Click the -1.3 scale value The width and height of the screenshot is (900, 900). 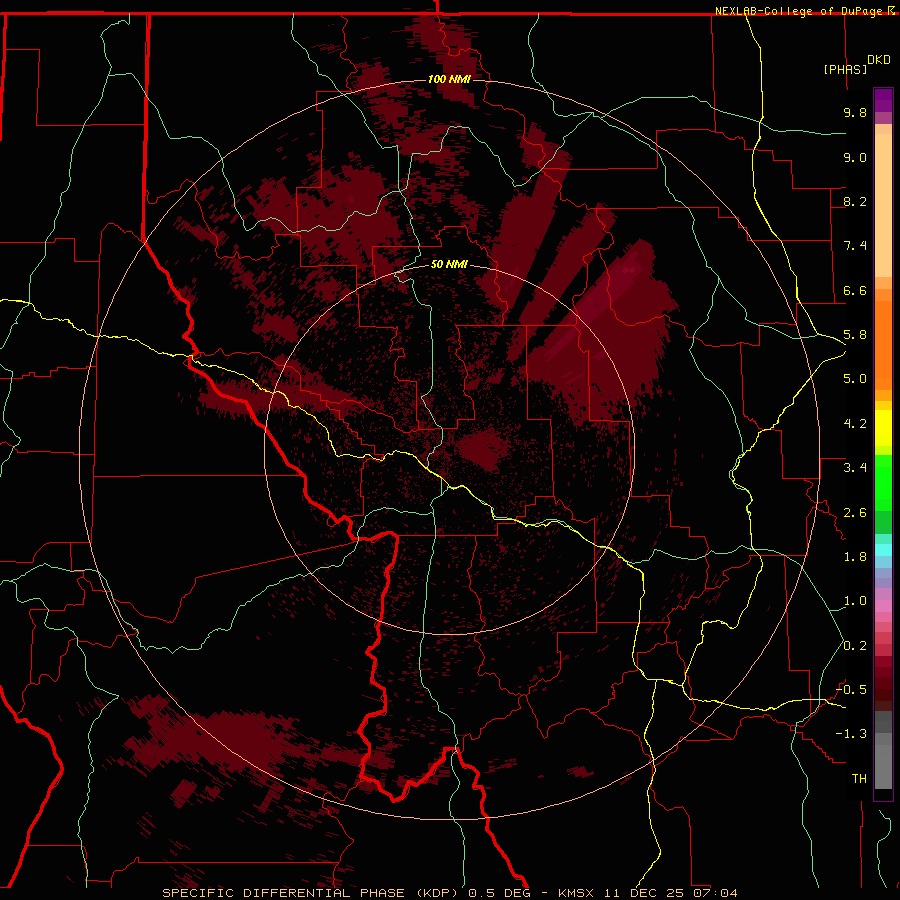pos(851,734)
